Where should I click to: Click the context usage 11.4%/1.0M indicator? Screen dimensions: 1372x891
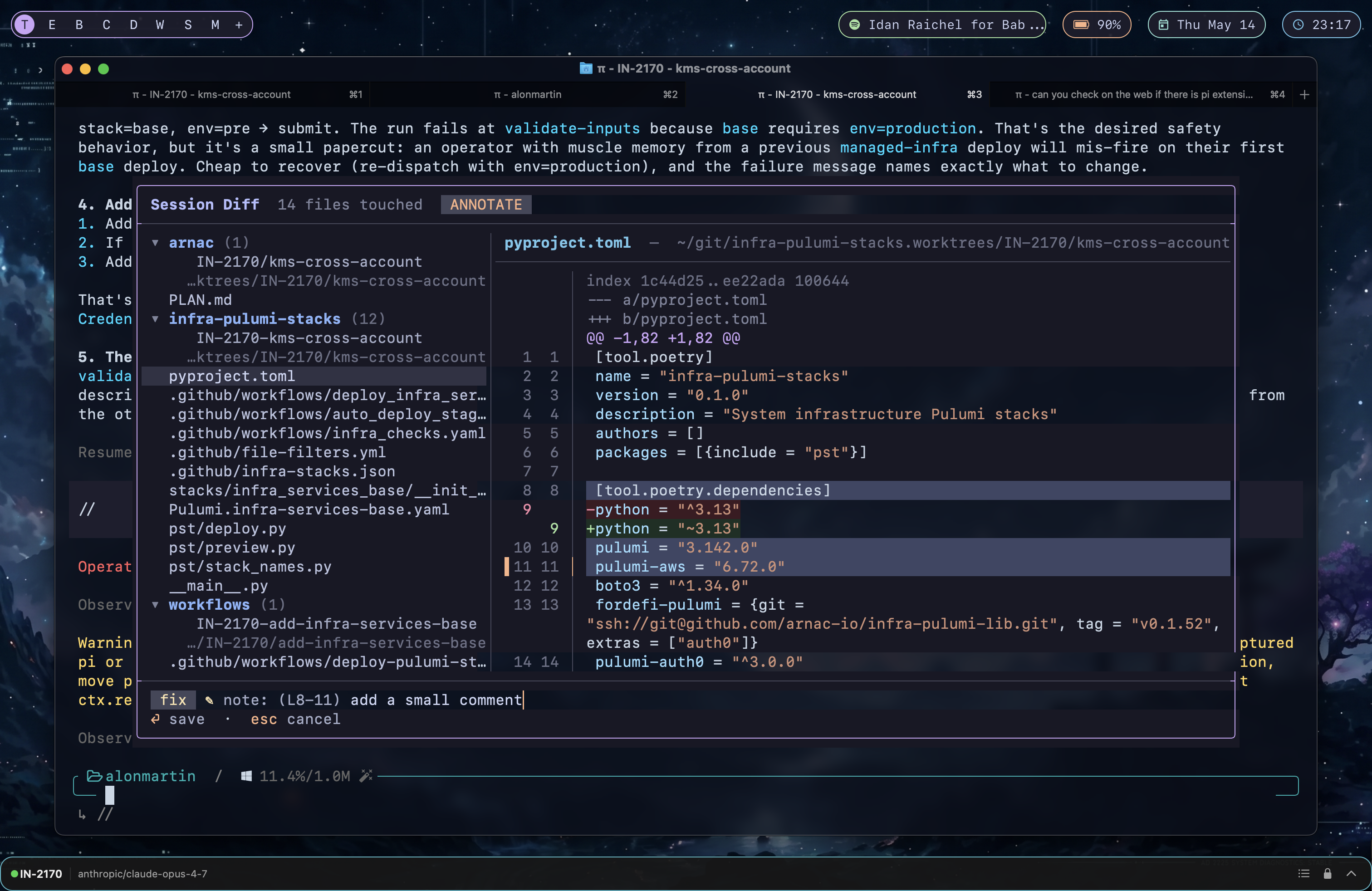pyautogui.click(x=304, y=776)
